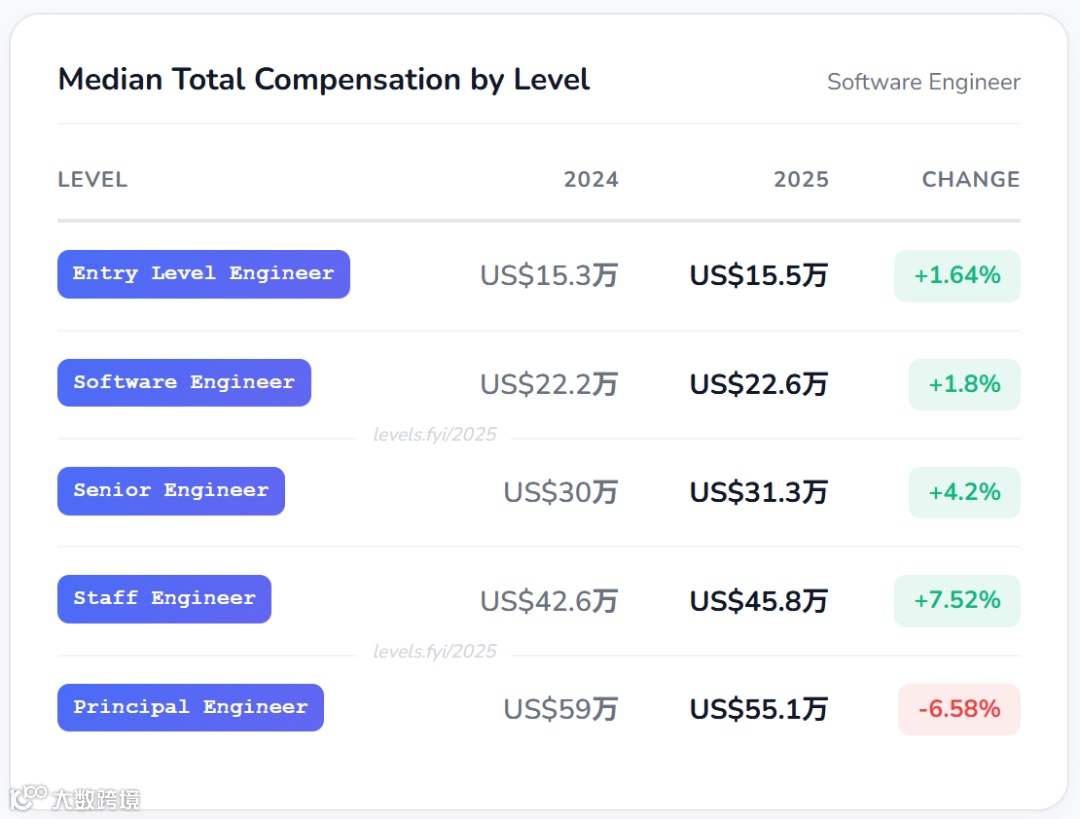1080x819 pixels.
Task: Click the LEVEL column header
Action: 93,180
